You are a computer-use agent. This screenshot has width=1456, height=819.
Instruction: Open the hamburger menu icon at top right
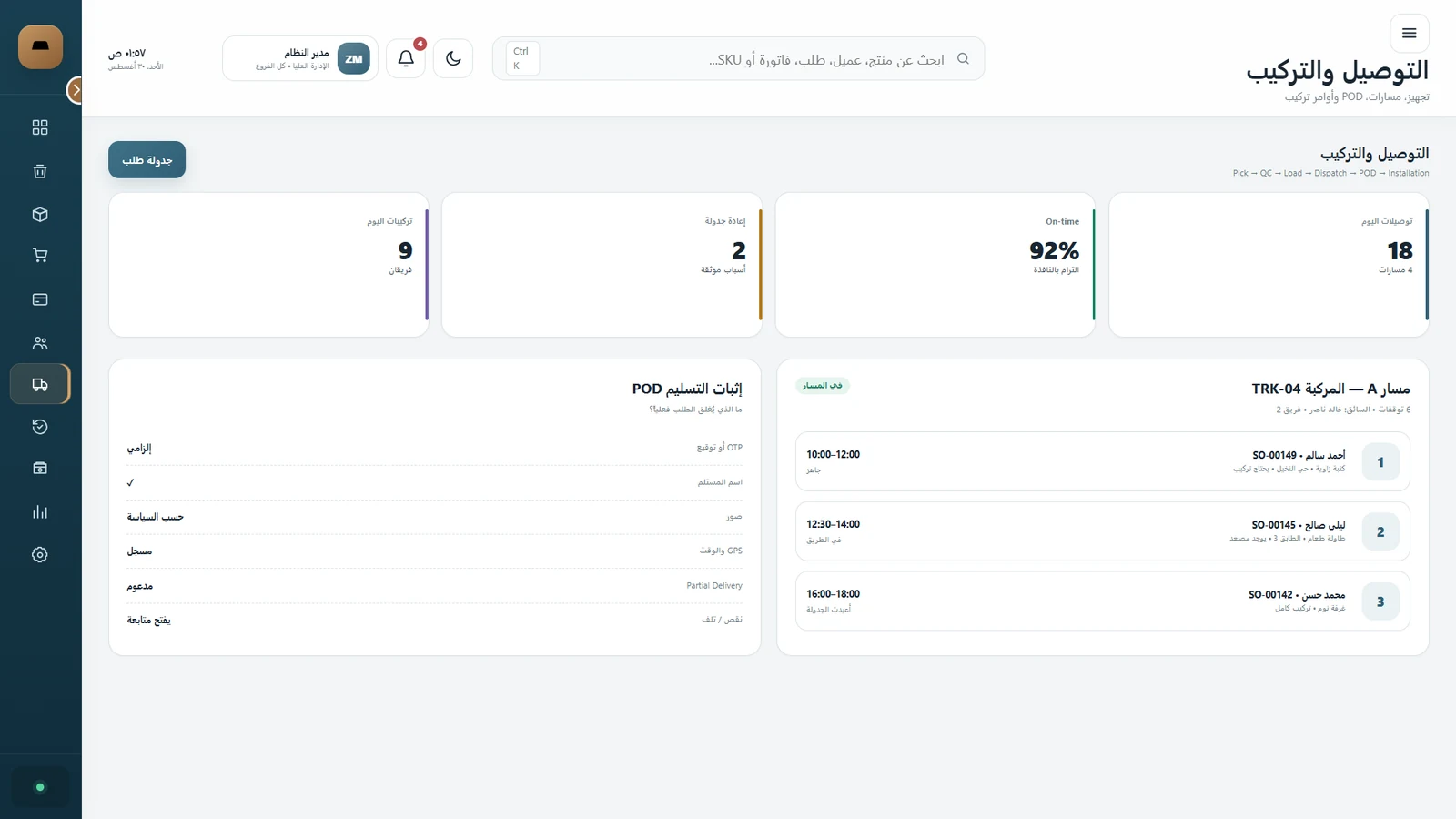(1410, 34)
